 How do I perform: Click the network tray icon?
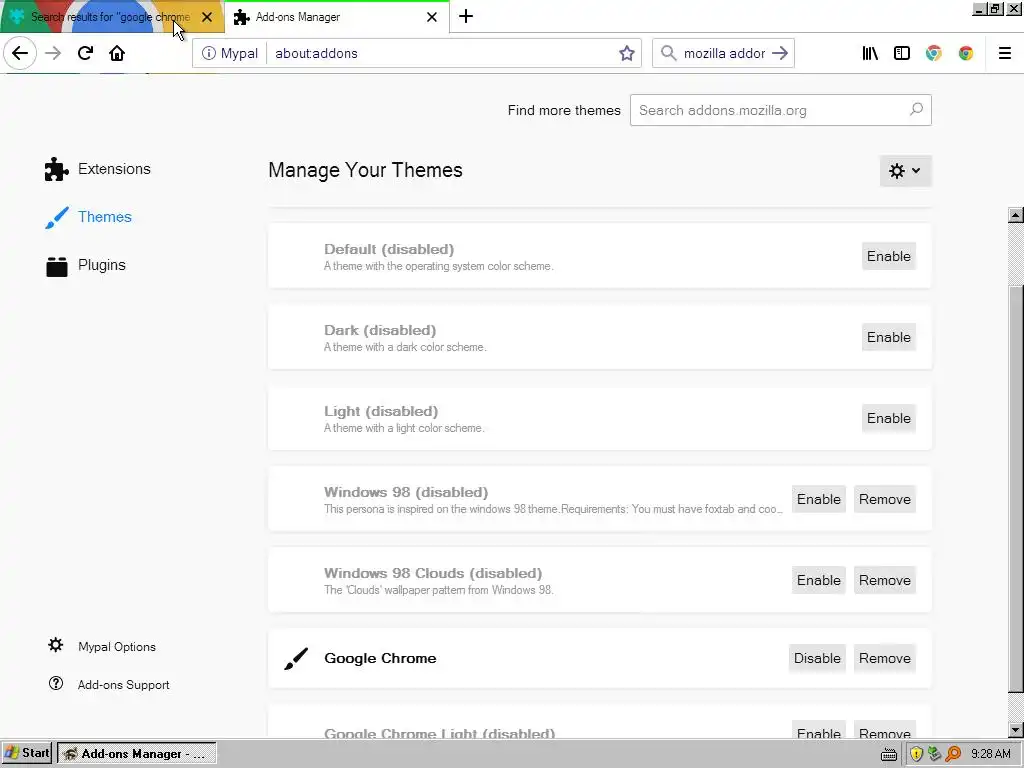(935, 754)
